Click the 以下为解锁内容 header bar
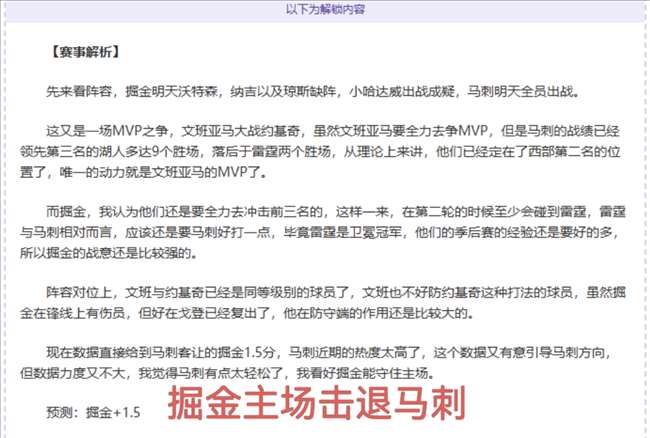 coord(325,10)
